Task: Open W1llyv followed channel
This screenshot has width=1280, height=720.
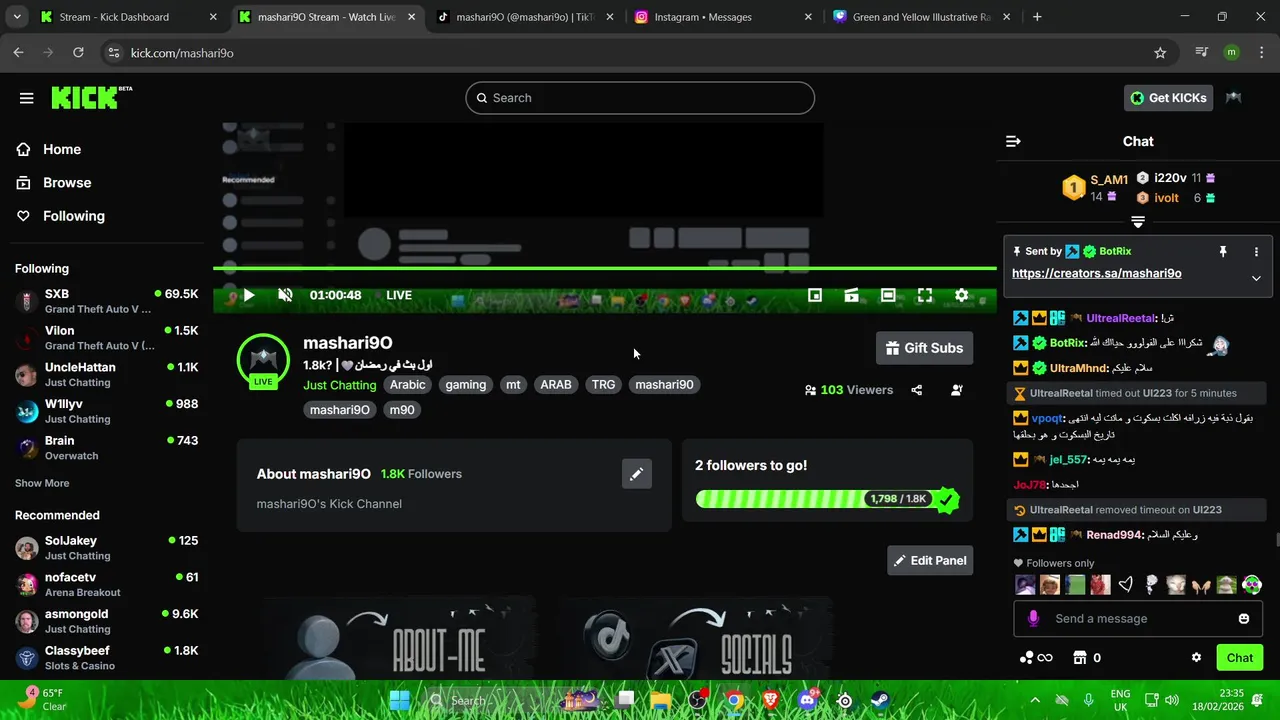Action: (107, 411)
